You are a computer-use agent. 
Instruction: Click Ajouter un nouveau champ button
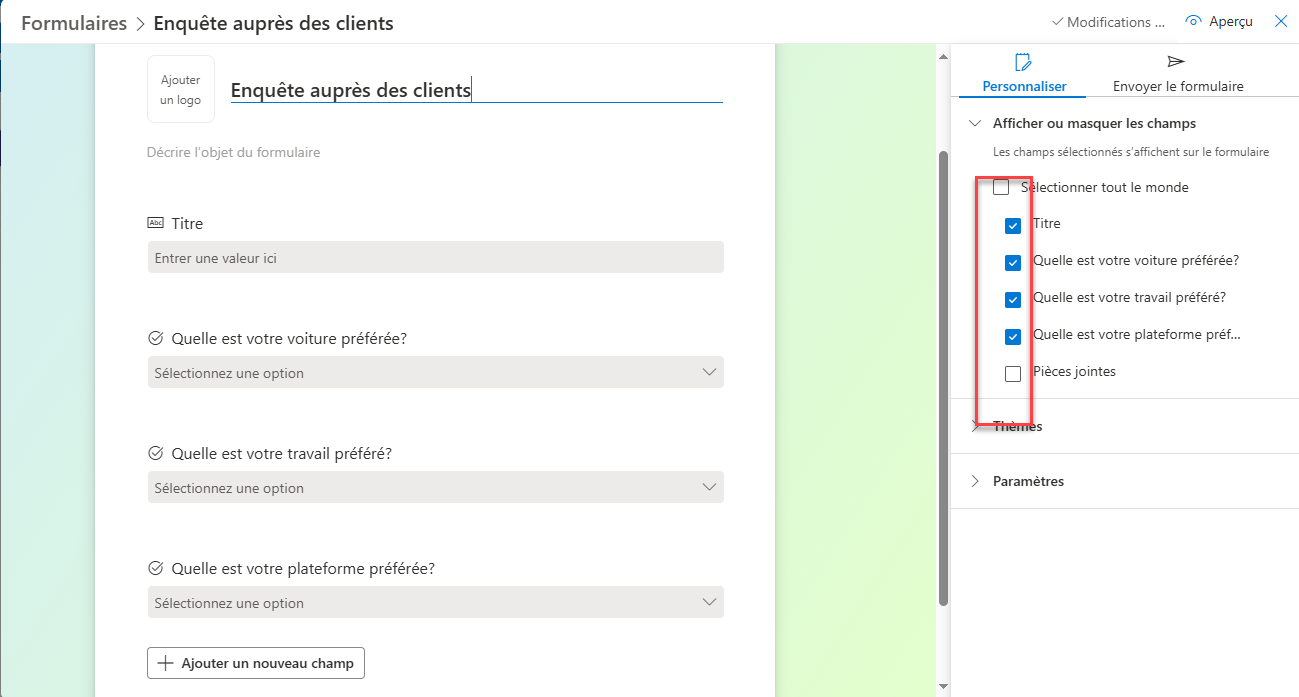(x=256, y=663)
